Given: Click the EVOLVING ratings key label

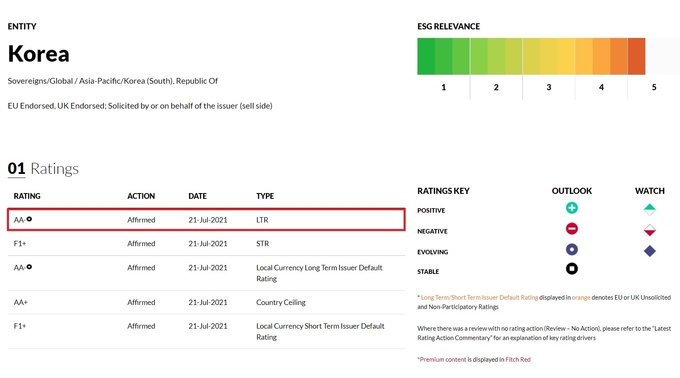Looking at the screenshot, I should point(432,252).
